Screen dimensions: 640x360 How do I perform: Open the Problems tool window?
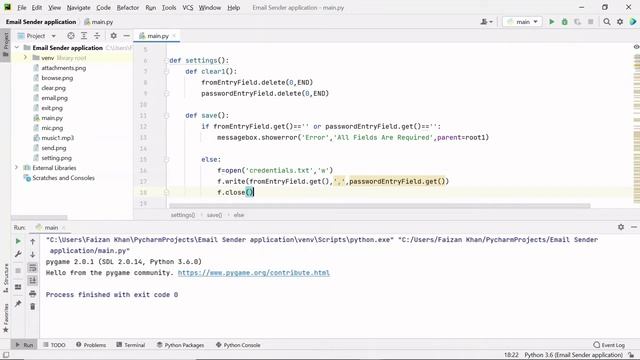(91, 345)
